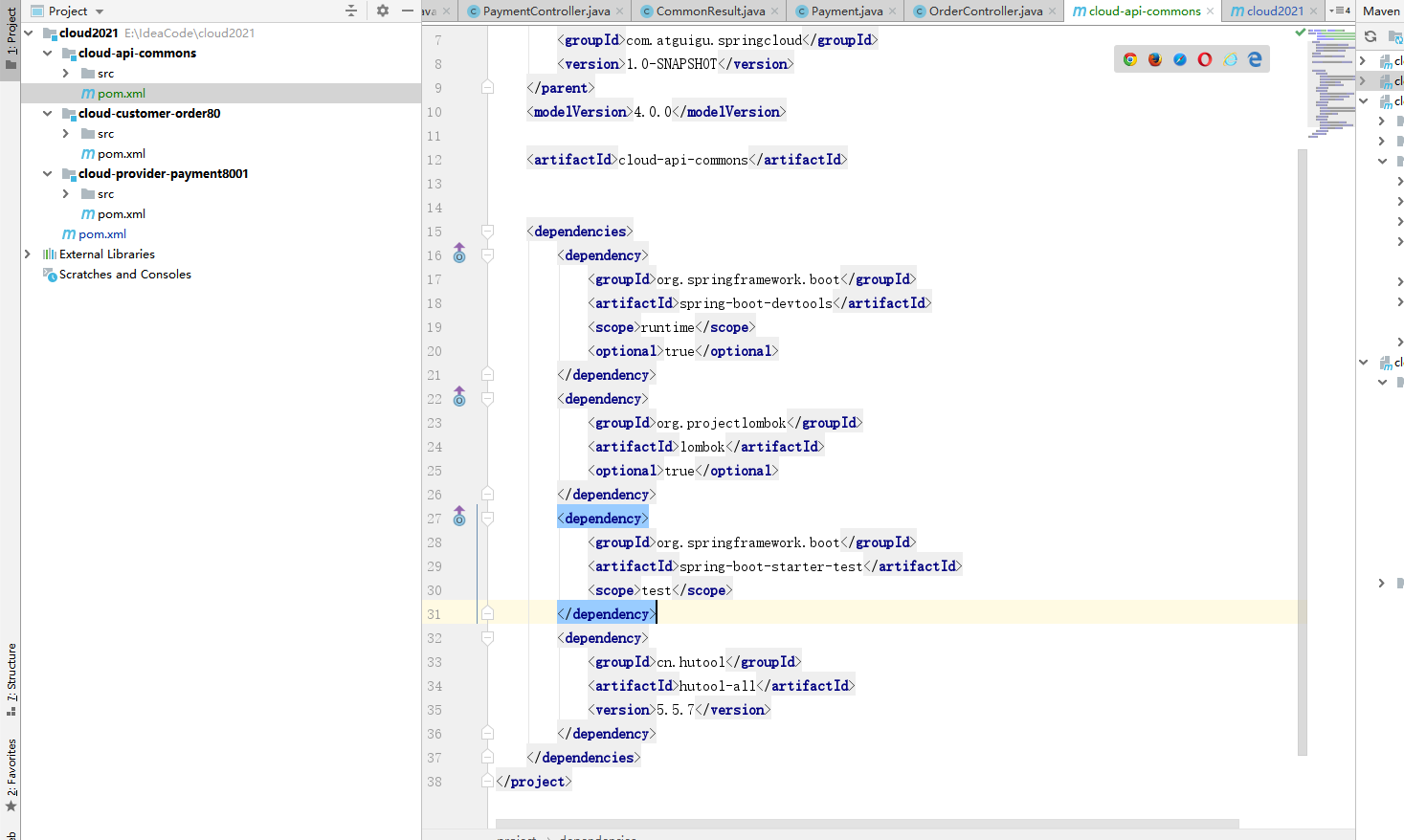This screenshot has width=1404, height=840.
Task: Collapse the cloud2021 root node
Action: 29,33
